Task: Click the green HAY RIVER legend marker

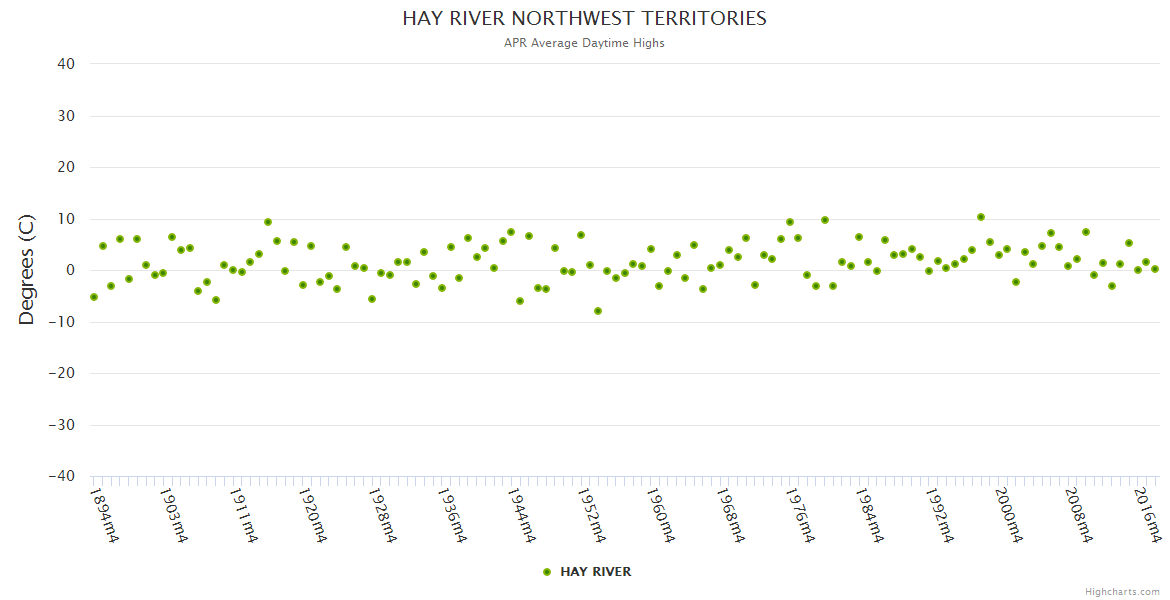Action: 546,572
